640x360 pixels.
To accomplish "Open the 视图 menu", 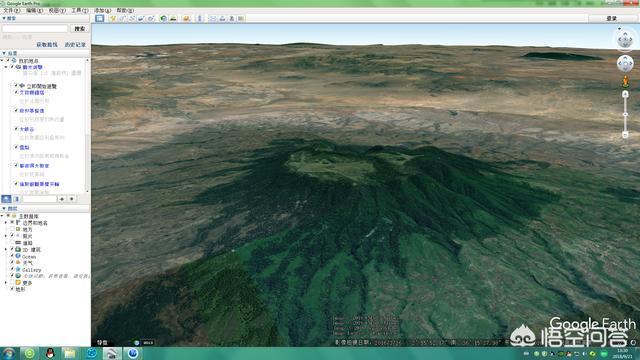I will pos(57,10).
